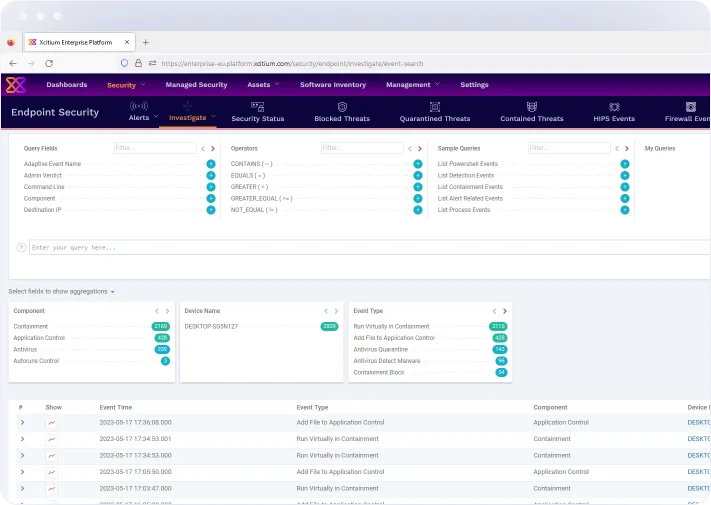This screenshot has height=505, width=711.
Task: Go to next Component aggregation page
Action: coord(167,311)
